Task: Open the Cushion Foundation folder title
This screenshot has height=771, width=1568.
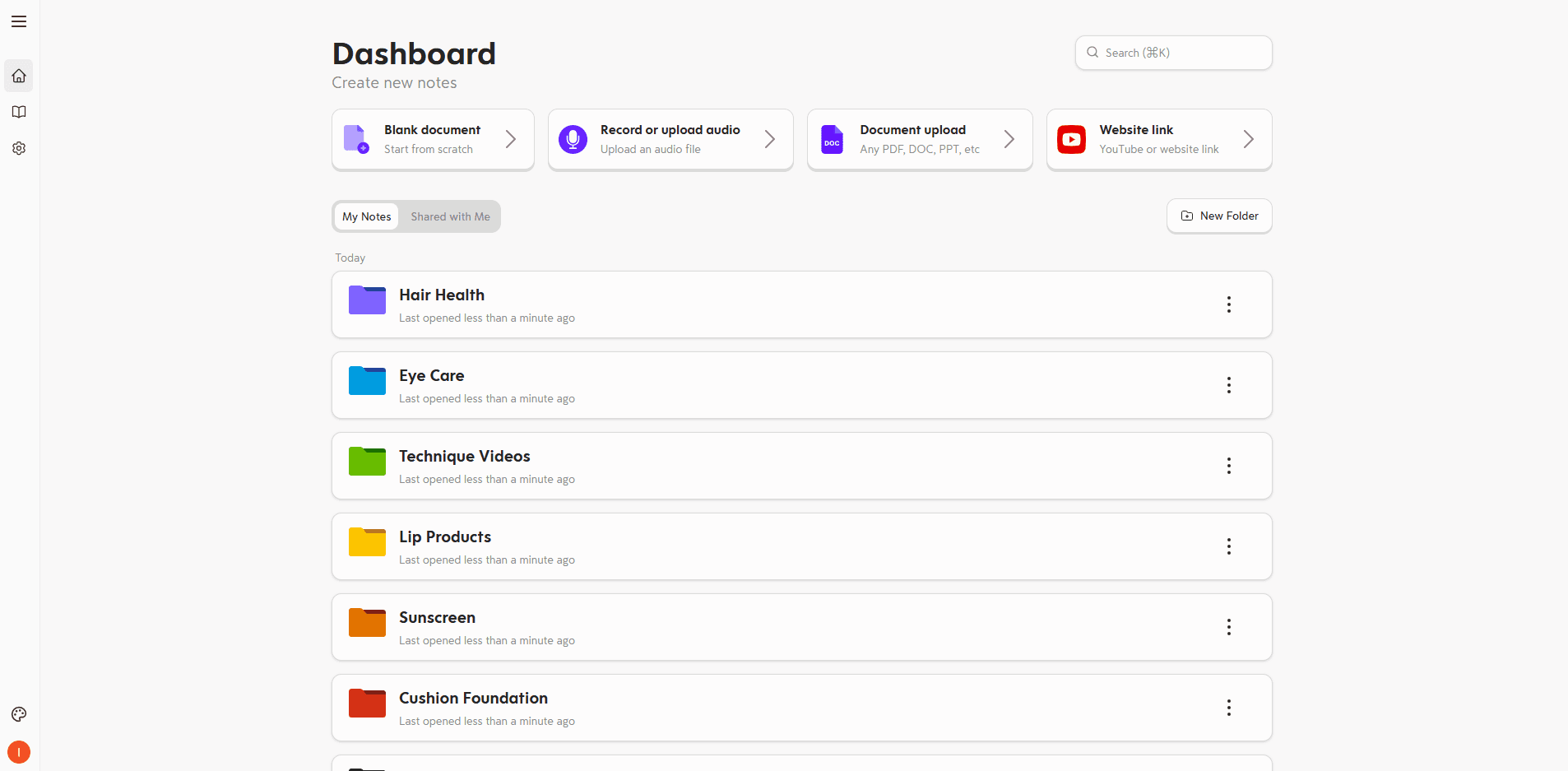Action: 474,698
